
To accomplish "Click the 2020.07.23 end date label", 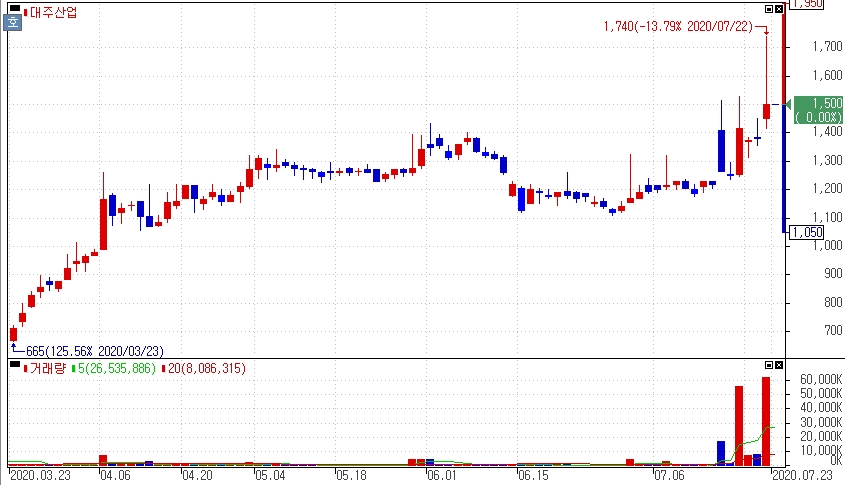I will coord(802,475).
